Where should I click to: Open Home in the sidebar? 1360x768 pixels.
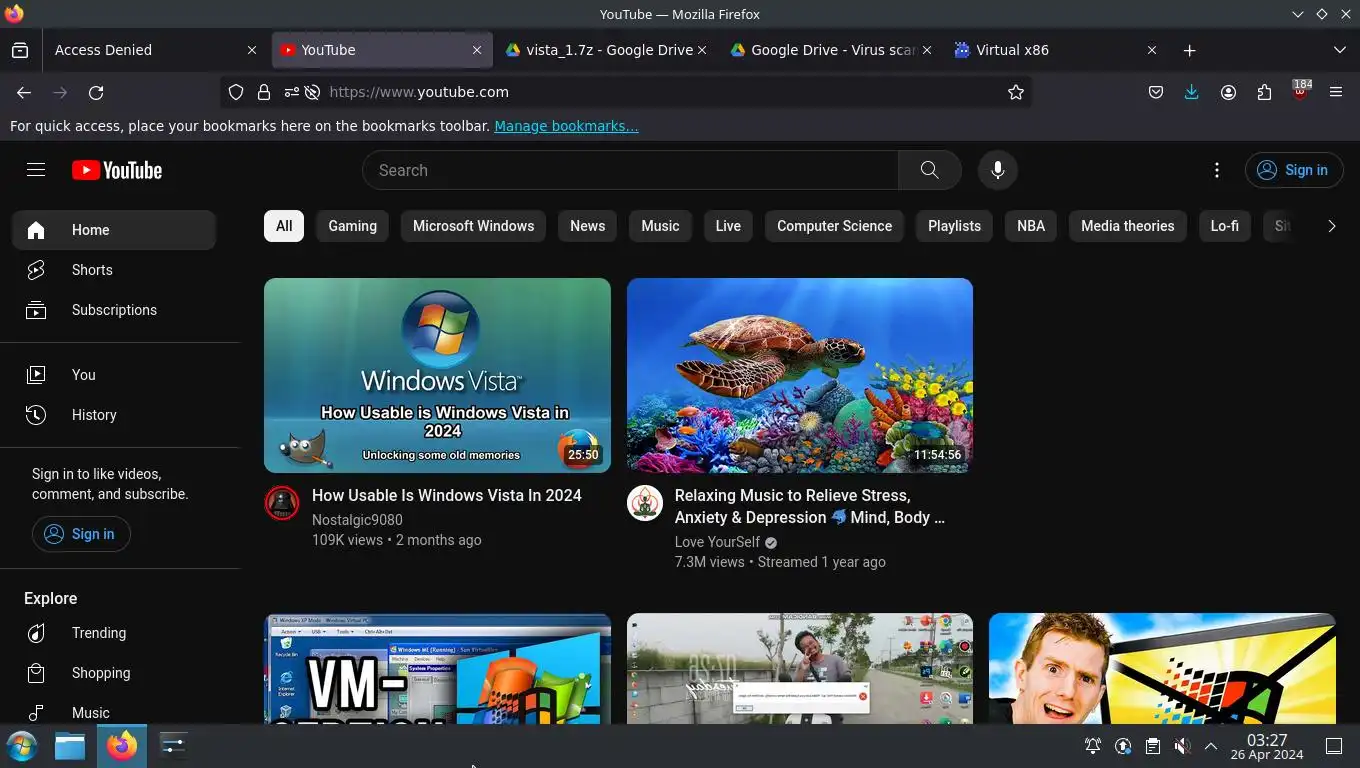coord(114,230)
